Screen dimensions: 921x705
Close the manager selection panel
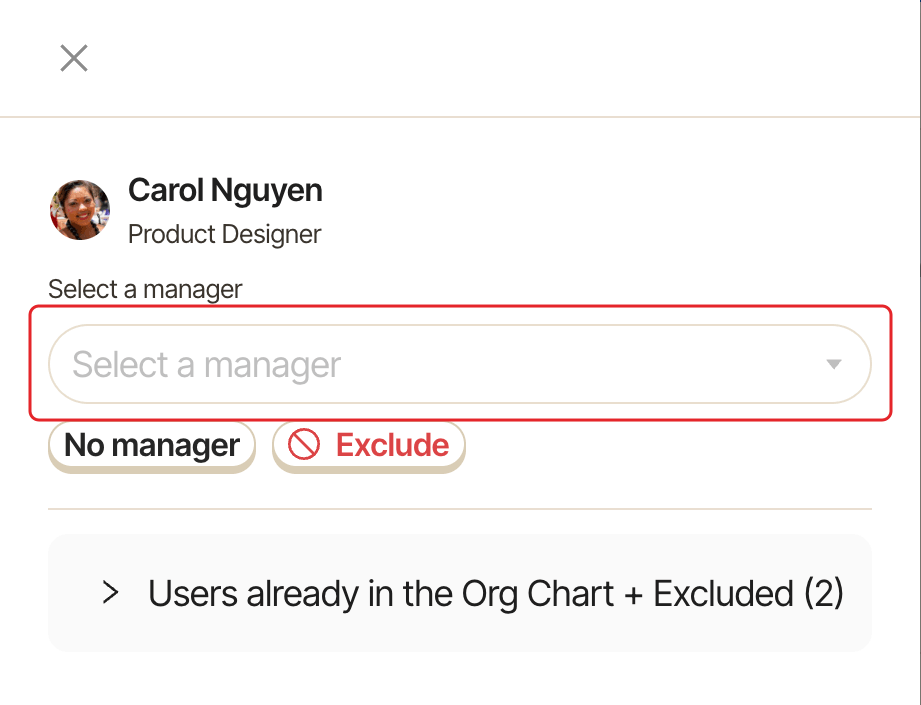point(74,58)
